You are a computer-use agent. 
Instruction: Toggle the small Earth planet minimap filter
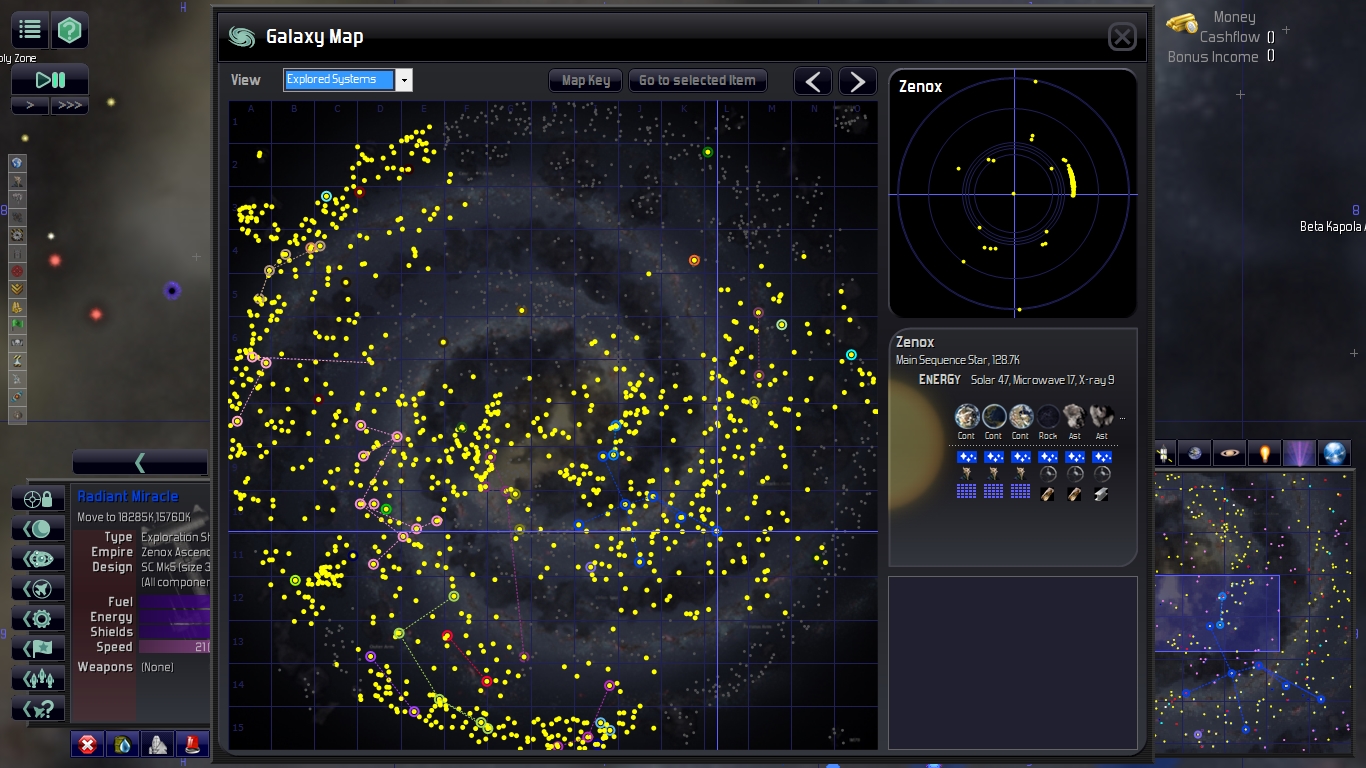click(1196, 454)
